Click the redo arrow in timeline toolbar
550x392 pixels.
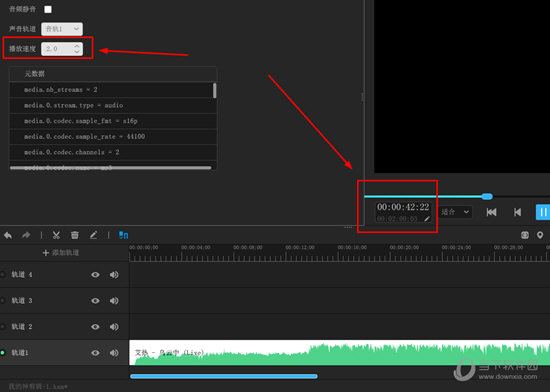pos(26,235)
